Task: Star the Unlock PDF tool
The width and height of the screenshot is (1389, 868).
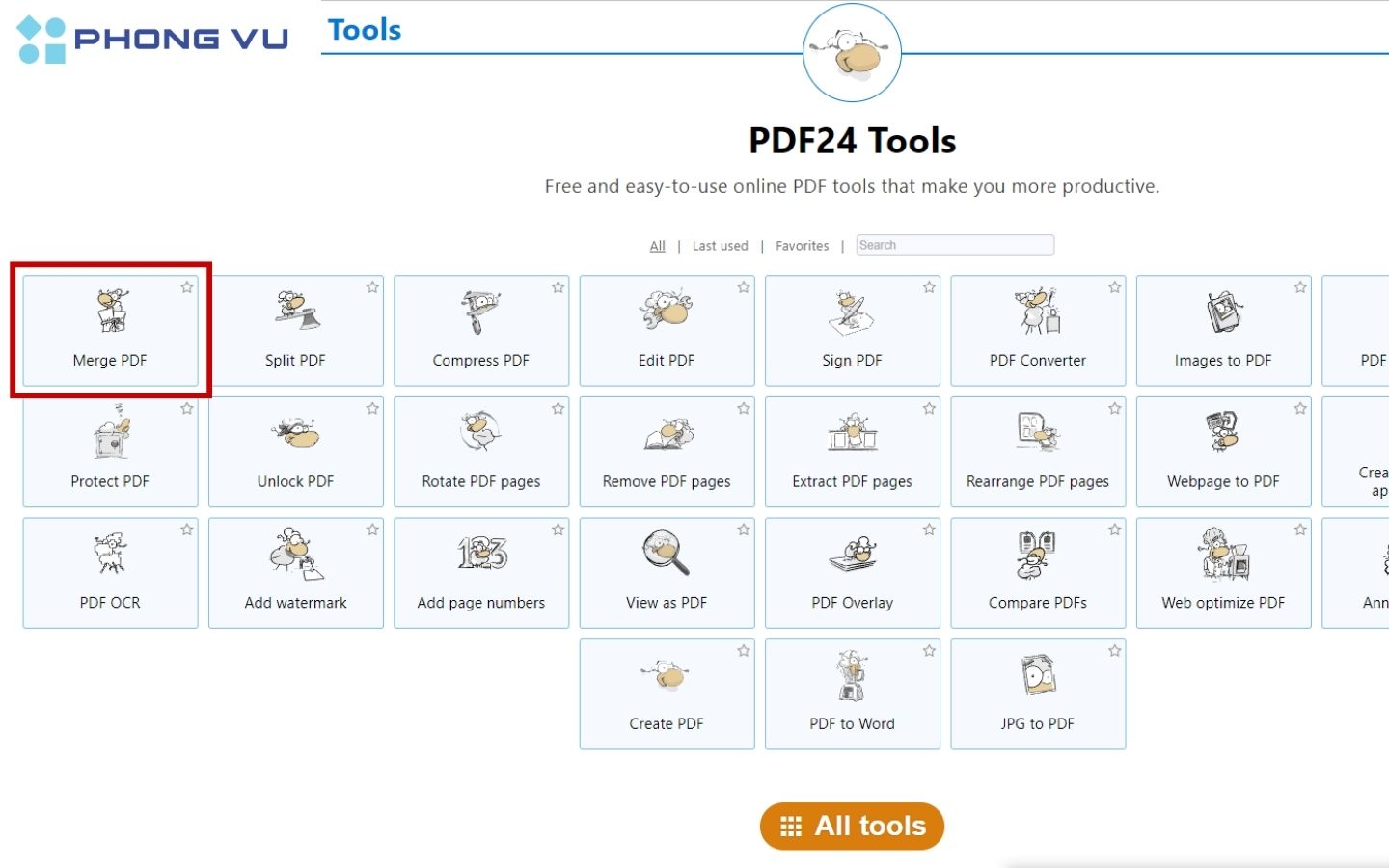Action: [372, 409]
